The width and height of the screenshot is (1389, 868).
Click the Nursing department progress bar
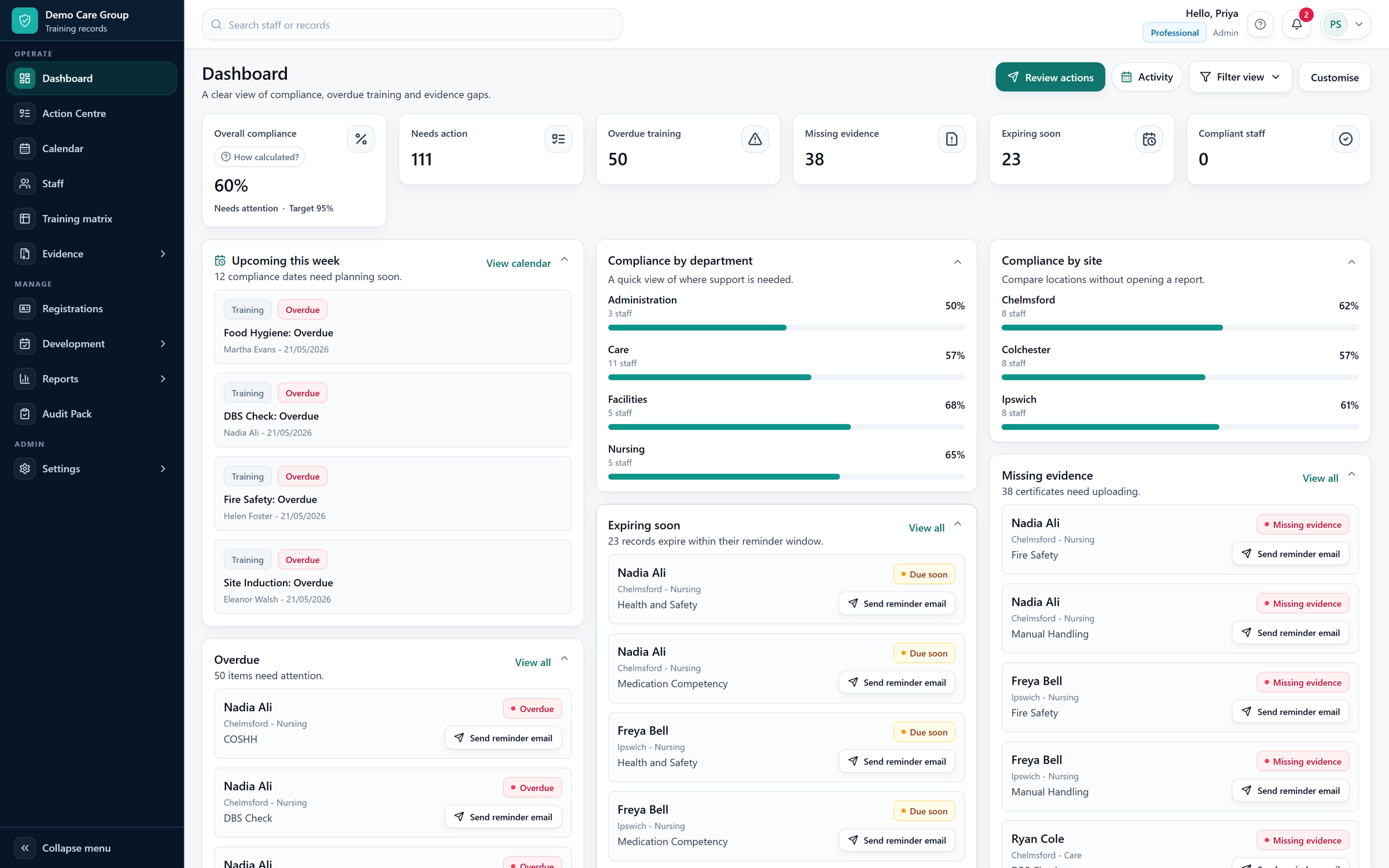[786, 477]
